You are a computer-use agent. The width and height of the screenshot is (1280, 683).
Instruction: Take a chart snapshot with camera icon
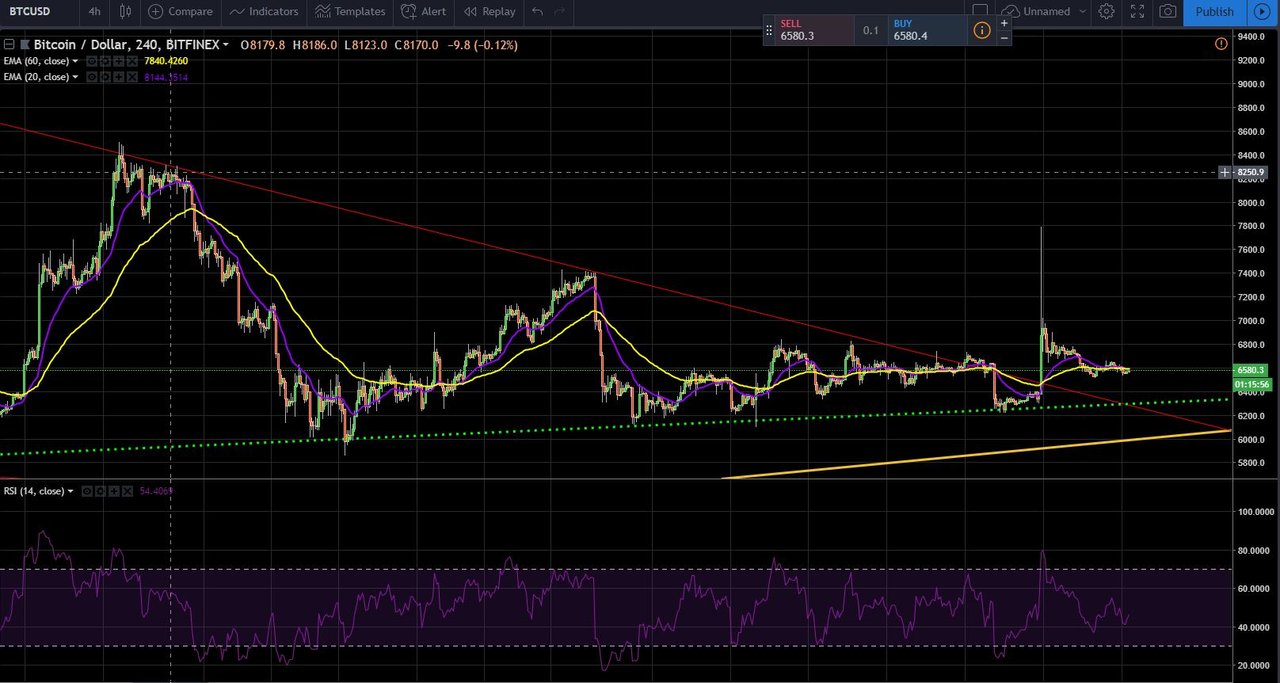tap(1167, 11)
